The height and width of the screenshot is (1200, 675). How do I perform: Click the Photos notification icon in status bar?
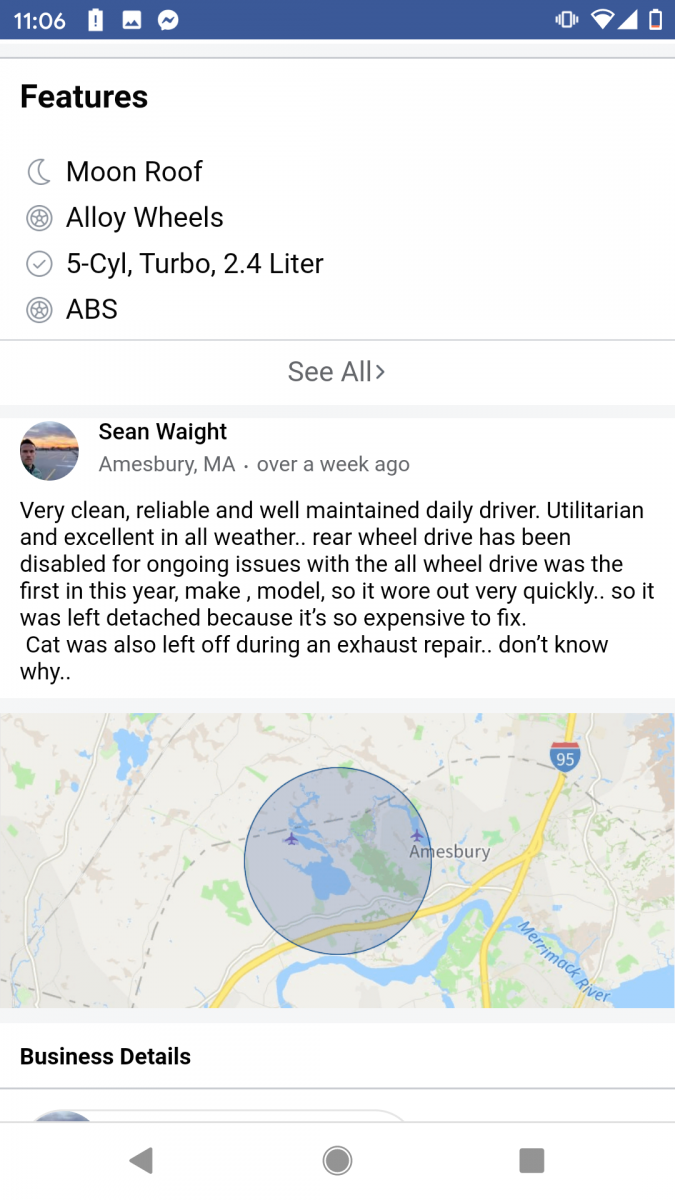coord(132,18)
